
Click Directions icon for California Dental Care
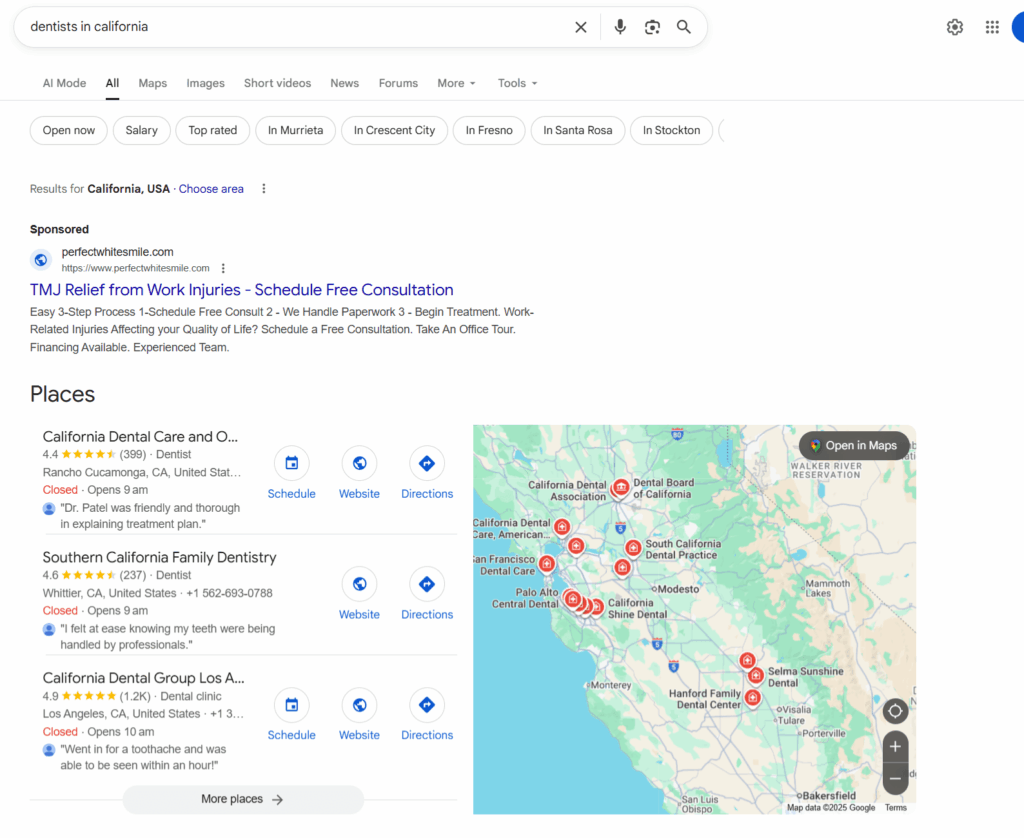427,463
